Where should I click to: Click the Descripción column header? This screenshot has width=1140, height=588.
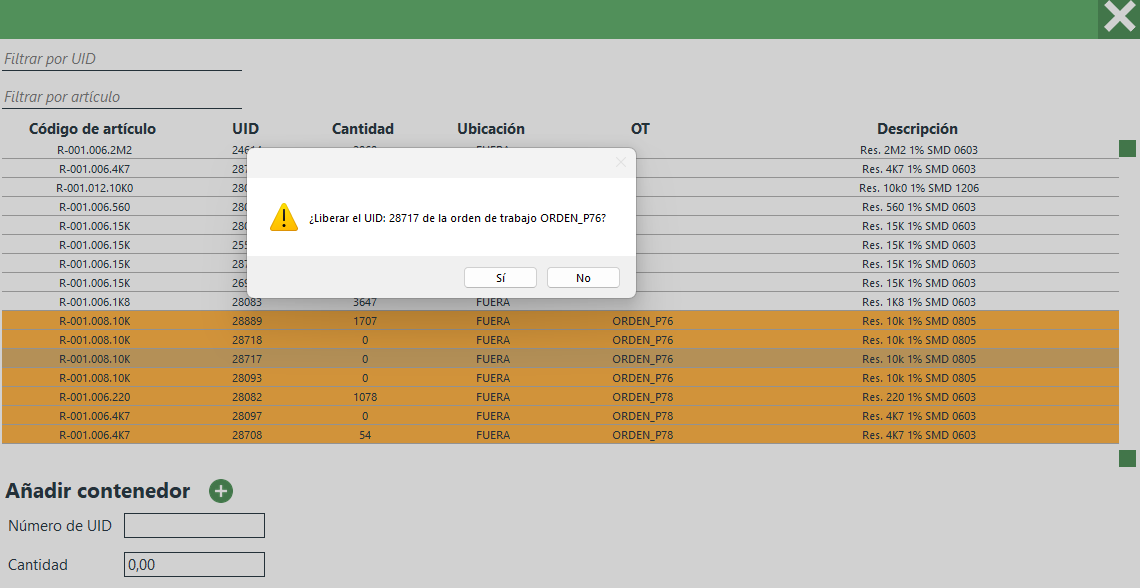point(917,129)
